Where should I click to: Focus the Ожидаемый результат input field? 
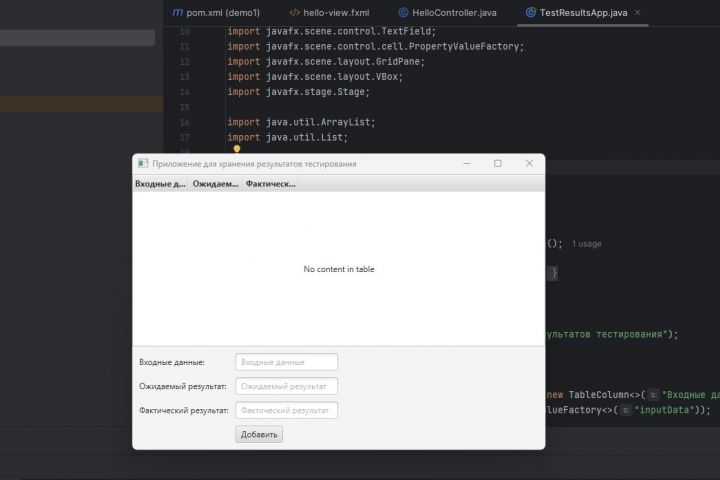(287, 386)
